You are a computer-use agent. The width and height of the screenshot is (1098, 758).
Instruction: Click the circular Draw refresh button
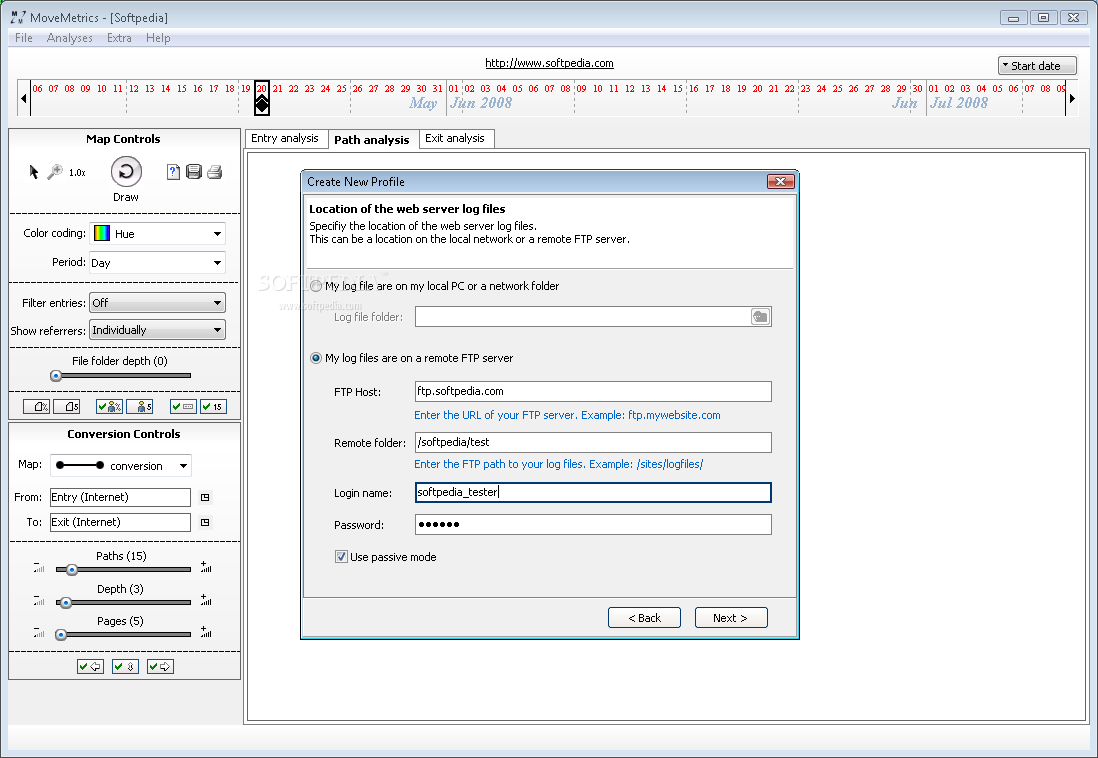[x=126, y=172]
